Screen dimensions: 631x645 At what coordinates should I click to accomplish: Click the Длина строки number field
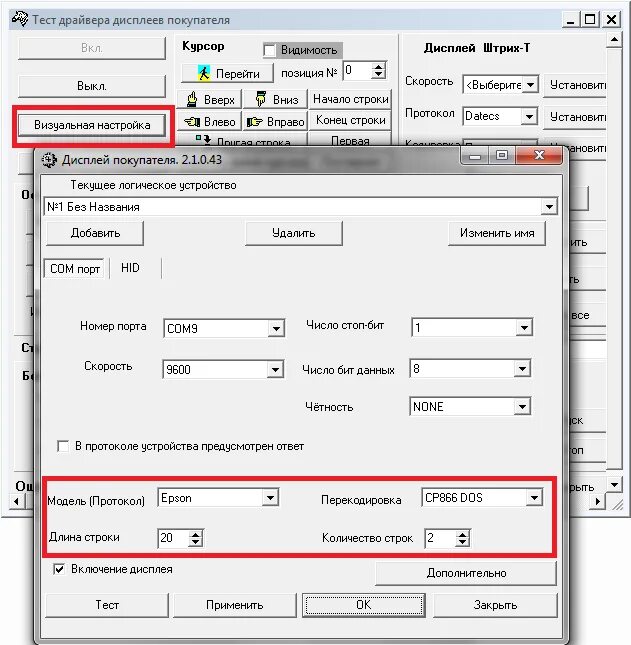[x=174, y=538]
